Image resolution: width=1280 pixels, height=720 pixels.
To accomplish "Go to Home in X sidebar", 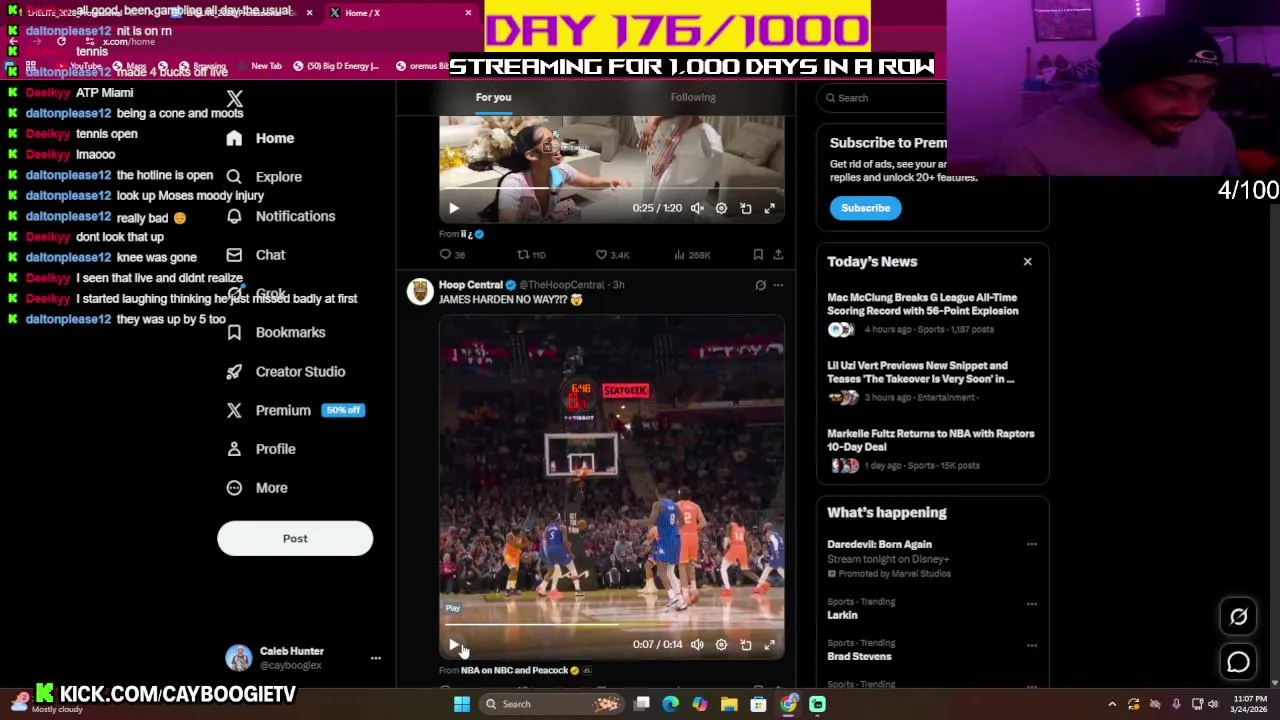I will click(x=260, y=138).
